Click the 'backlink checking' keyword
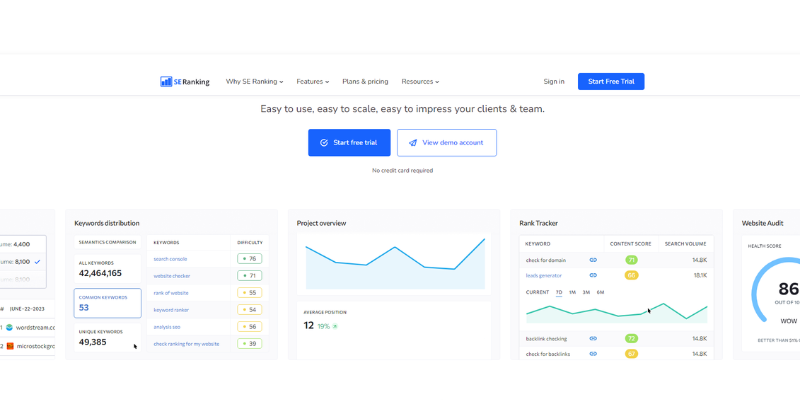Viewport: 800px width, 400px height. click(546, 338)
